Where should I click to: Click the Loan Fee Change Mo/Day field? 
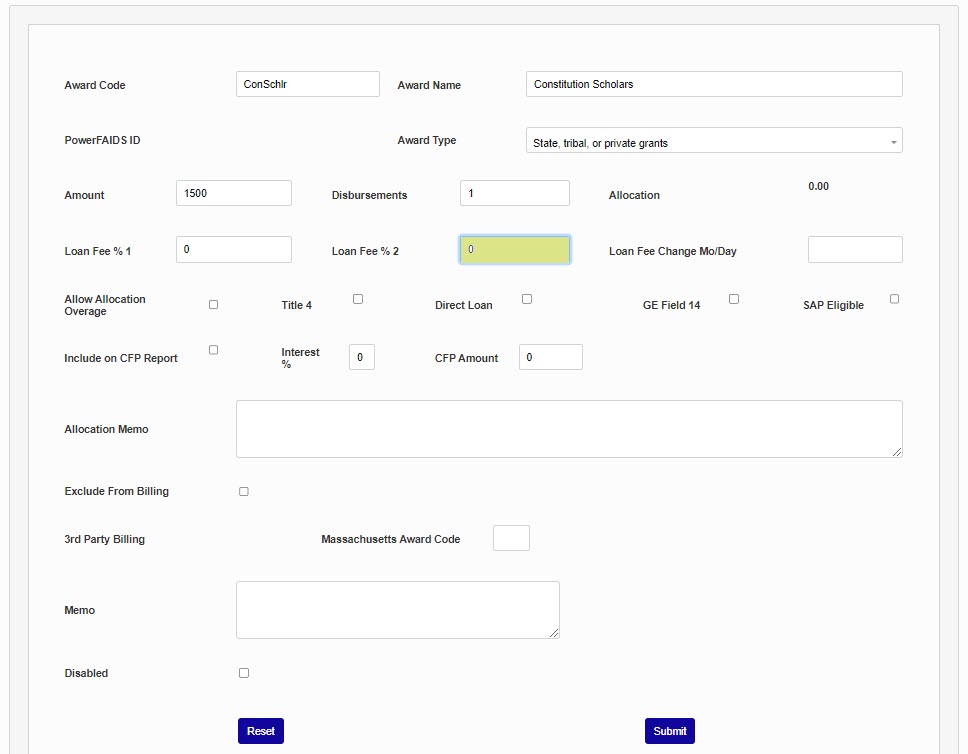pos(854,250)
